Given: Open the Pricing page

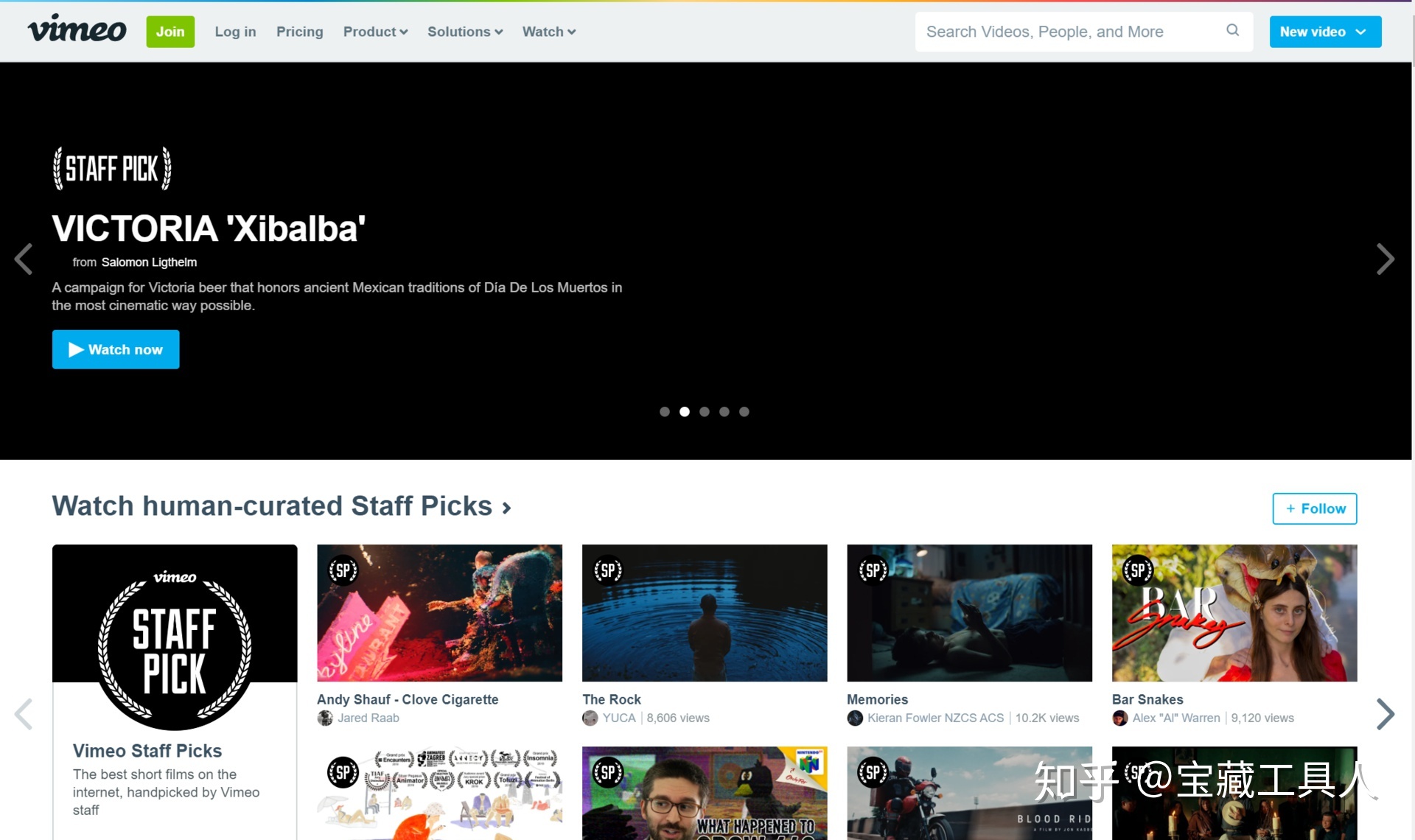Looking at the screenshot, I should coord(299,32).
